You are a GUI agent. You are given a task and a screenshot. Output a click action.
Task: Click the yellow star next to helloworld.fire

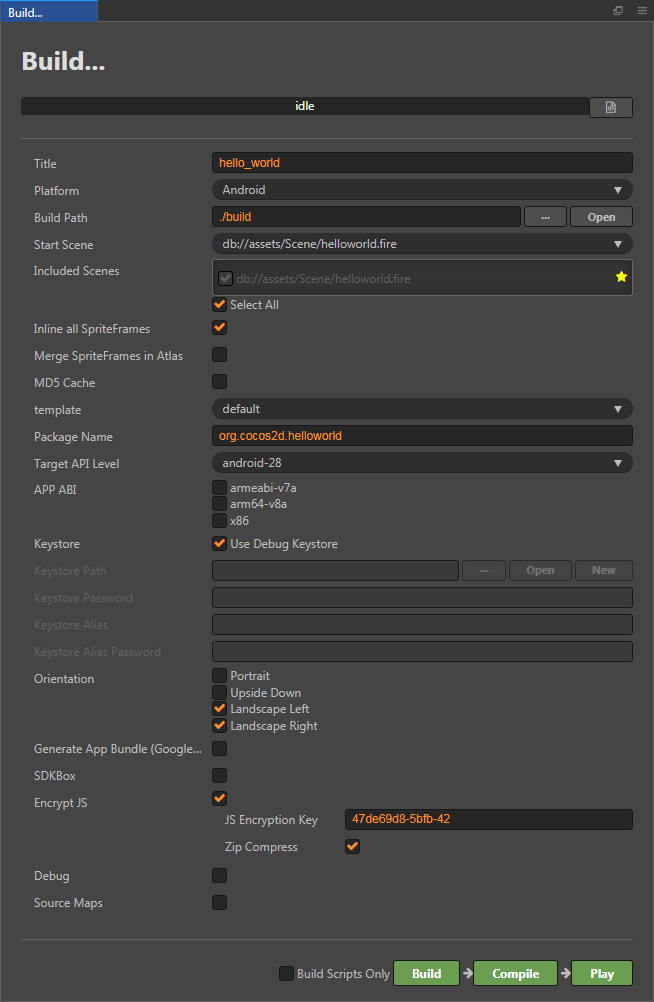click(x=621, y=277)
